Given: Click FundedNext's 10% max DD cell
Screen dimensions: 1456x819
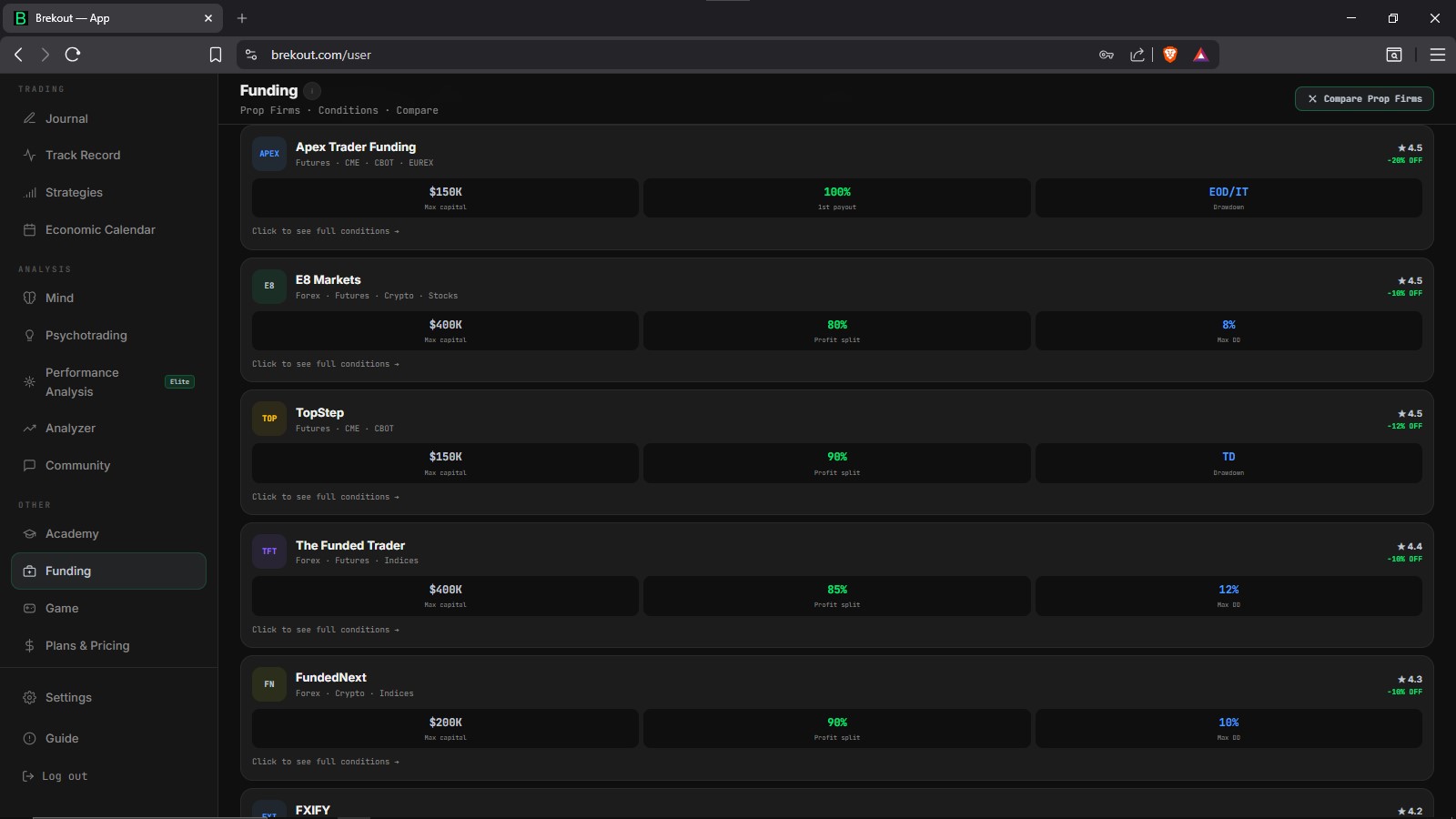Looking at the screenshot, I should (x=1228, y=728).
